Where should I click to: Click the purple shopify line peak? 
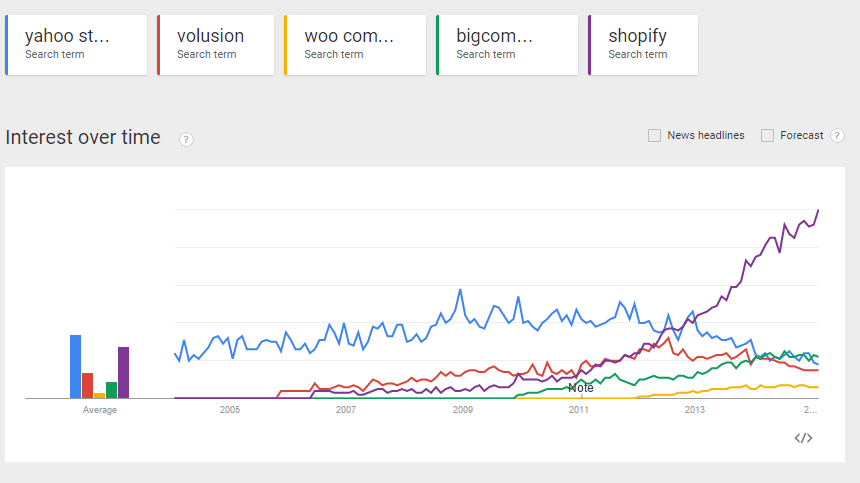818,210
